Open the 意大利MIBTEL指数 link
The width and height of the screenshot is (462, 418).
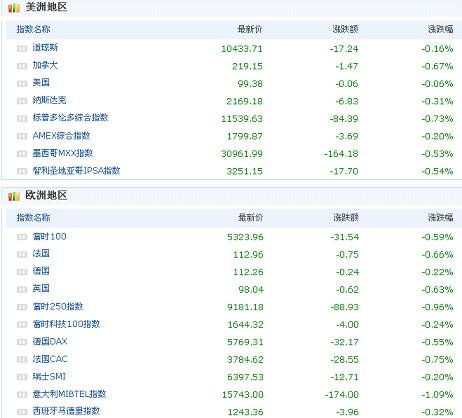pos(69,394)
